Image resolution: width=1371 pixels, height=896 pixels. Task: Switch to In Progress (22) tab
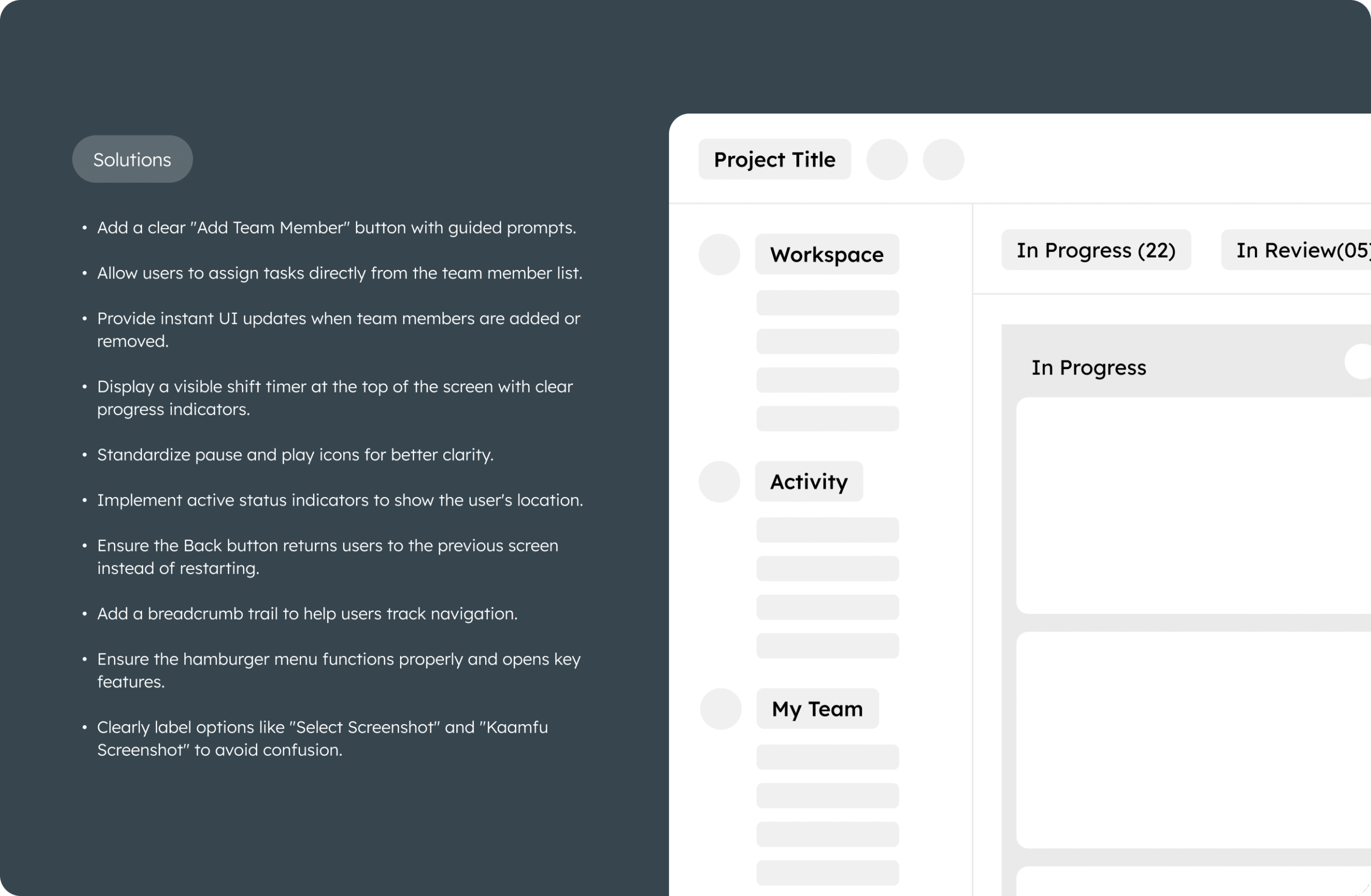coord(1096,250)
